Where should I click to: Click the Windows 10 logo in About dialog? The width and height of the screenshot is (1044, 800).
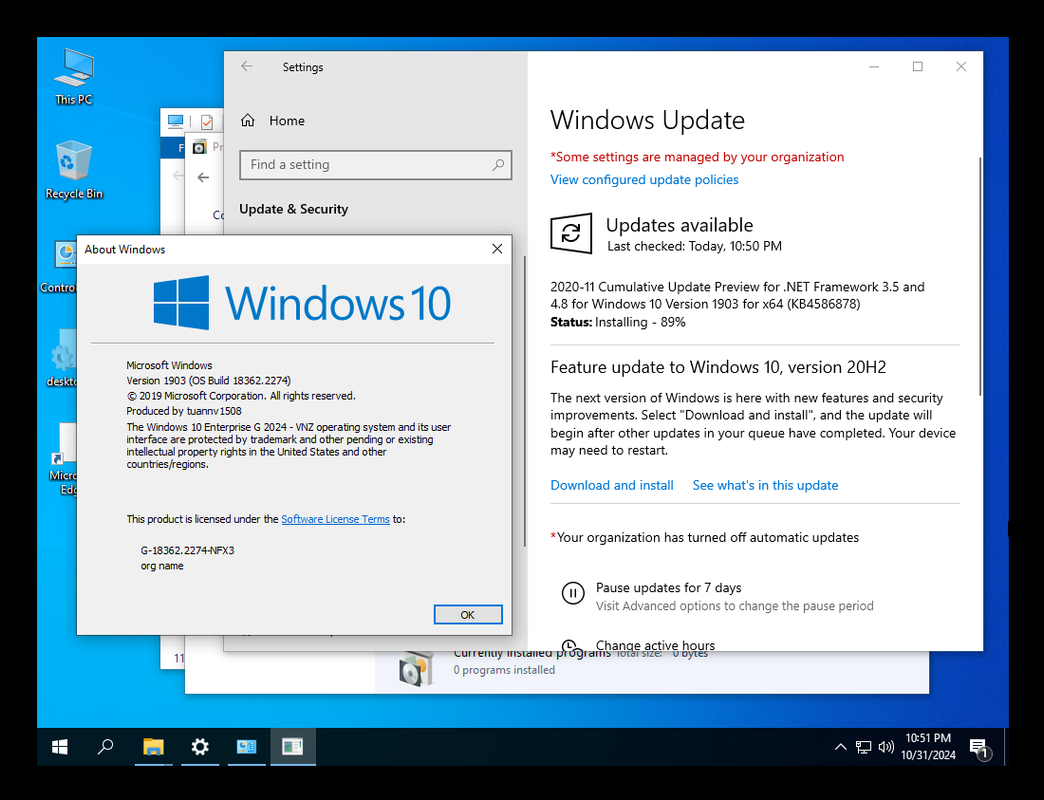tap(302, 303)
